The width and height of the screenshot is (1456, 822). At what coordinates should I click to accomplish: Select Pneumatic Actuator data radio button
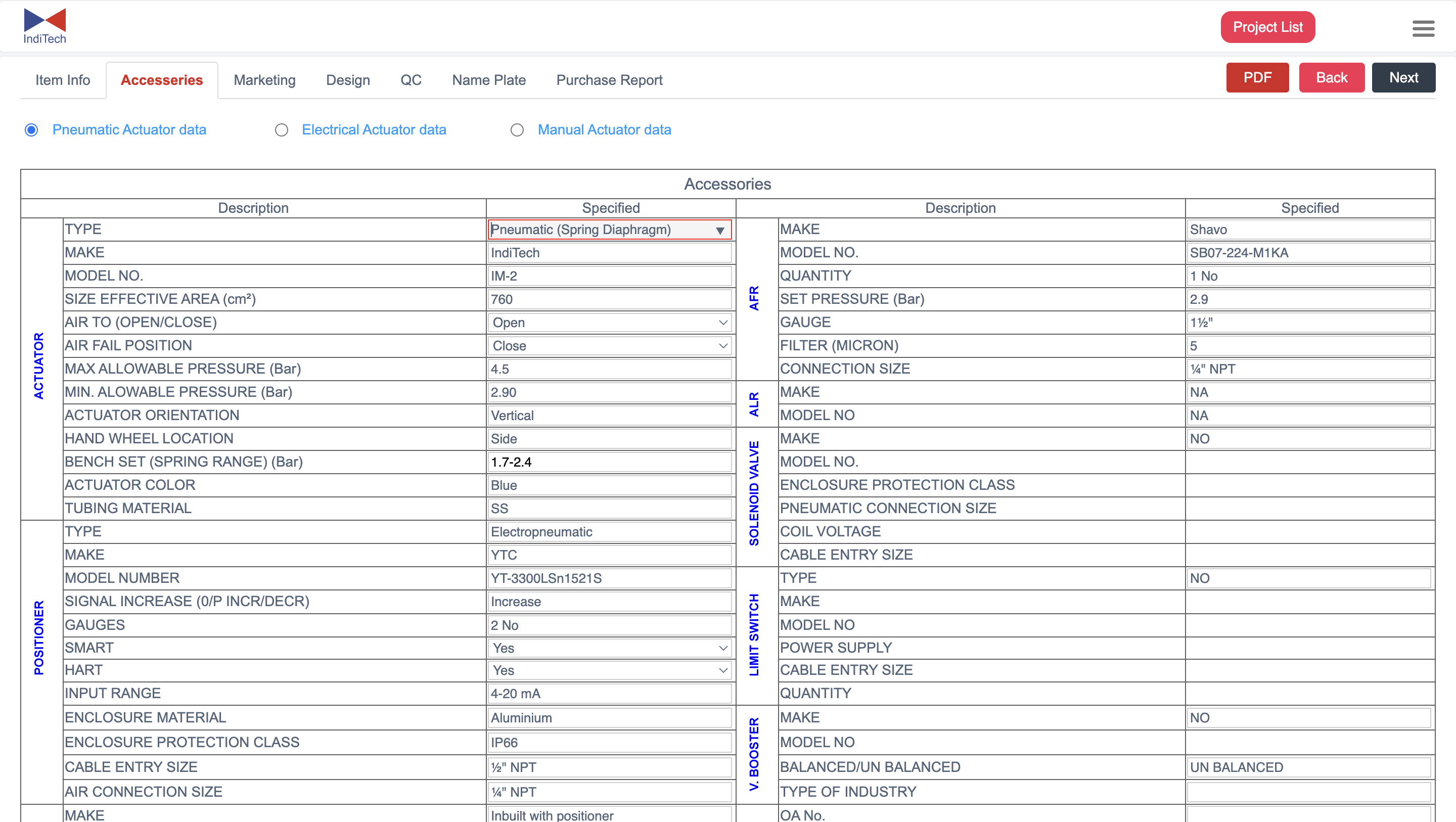coord(32,130)
